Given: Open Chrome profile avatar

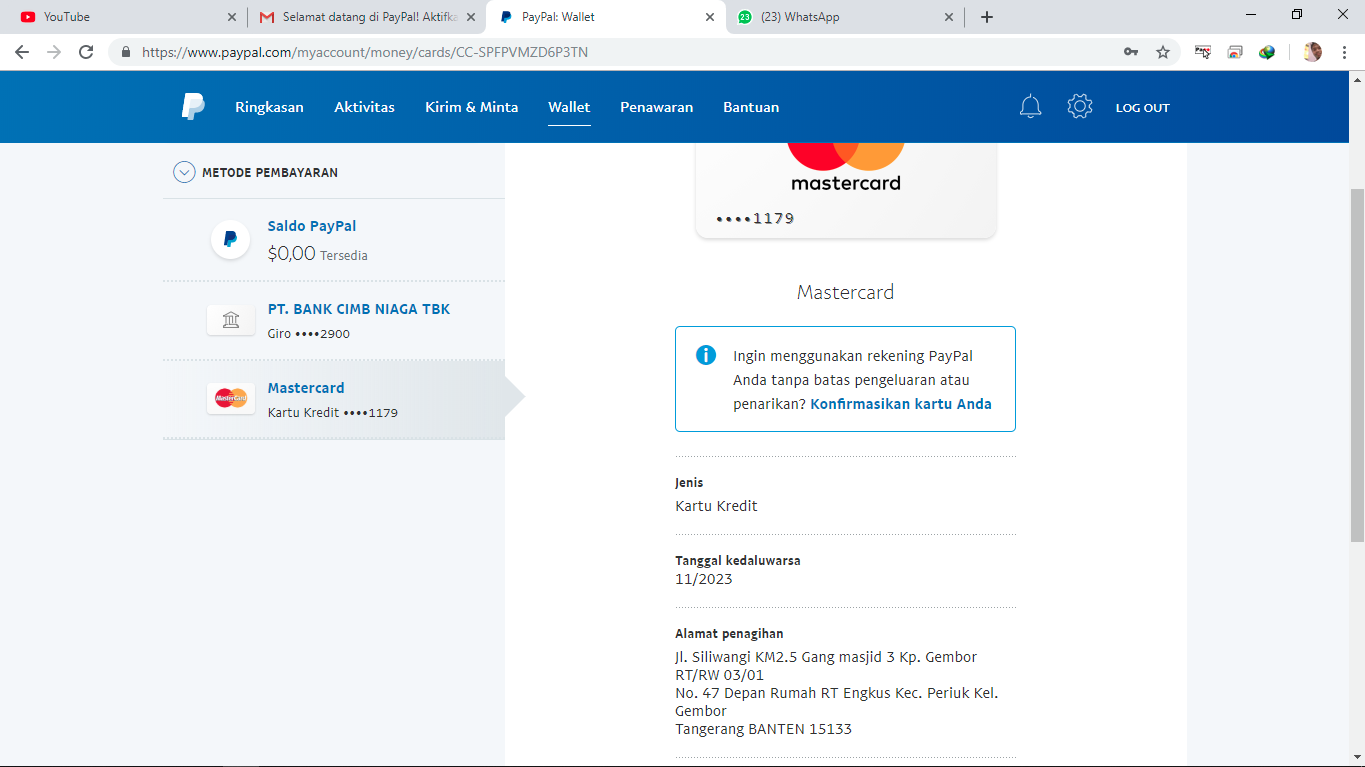Looking at the screenshot, I should (1312, 52).
